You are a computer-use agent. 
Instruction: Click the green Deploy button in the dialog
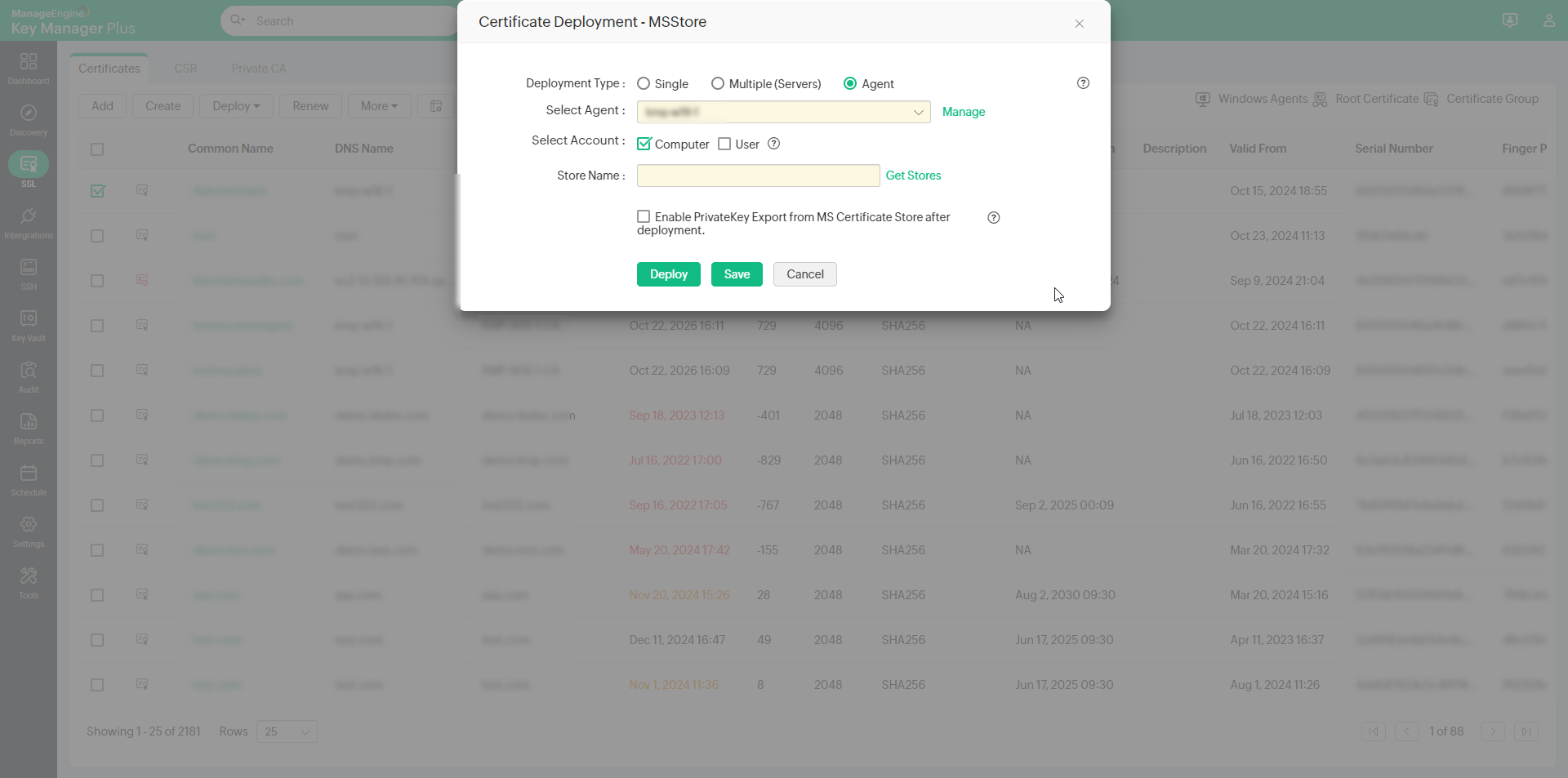[669, 274]
